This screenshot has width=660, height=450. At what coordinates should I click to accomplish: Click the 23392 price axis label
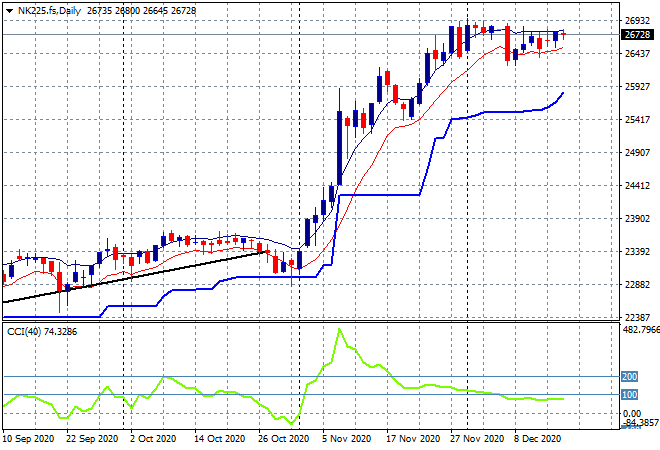pyautogui.click(x=637, y=252)
